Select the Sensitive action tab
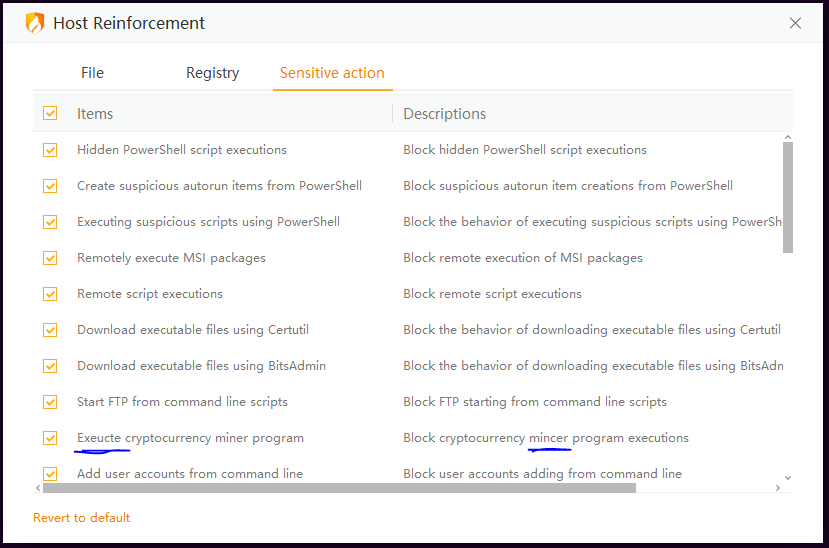The height and width of the screenshot is (548, 829). [x=332, y=73]
